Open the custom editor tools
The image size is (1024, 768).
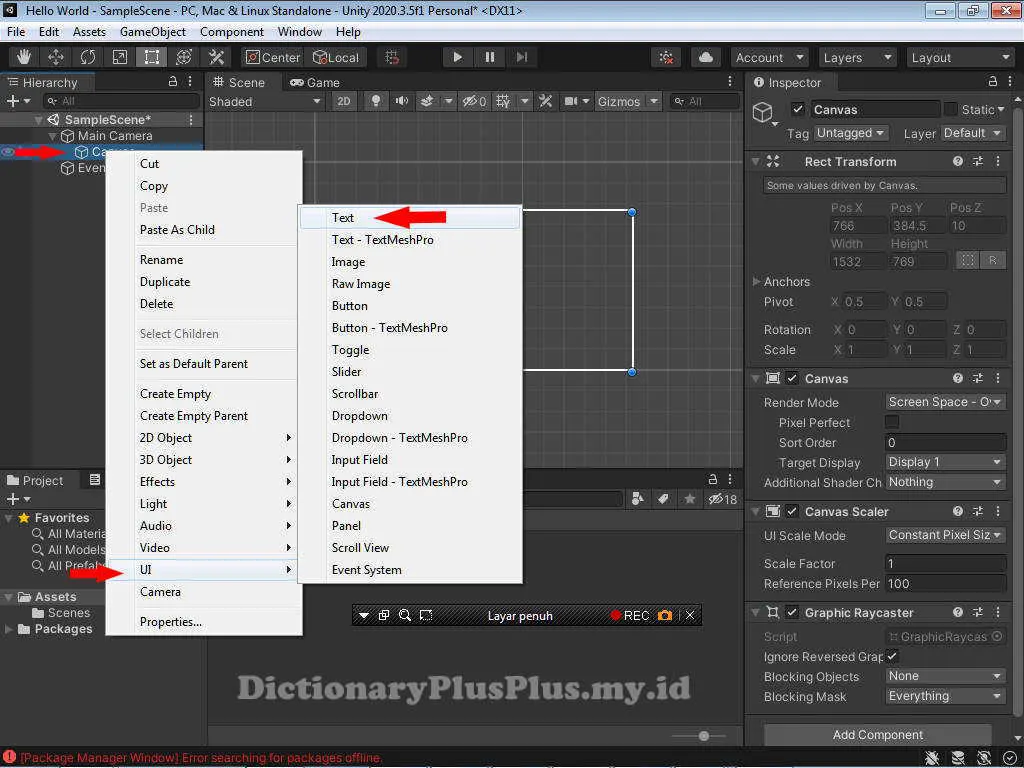[x=216, y=57]
